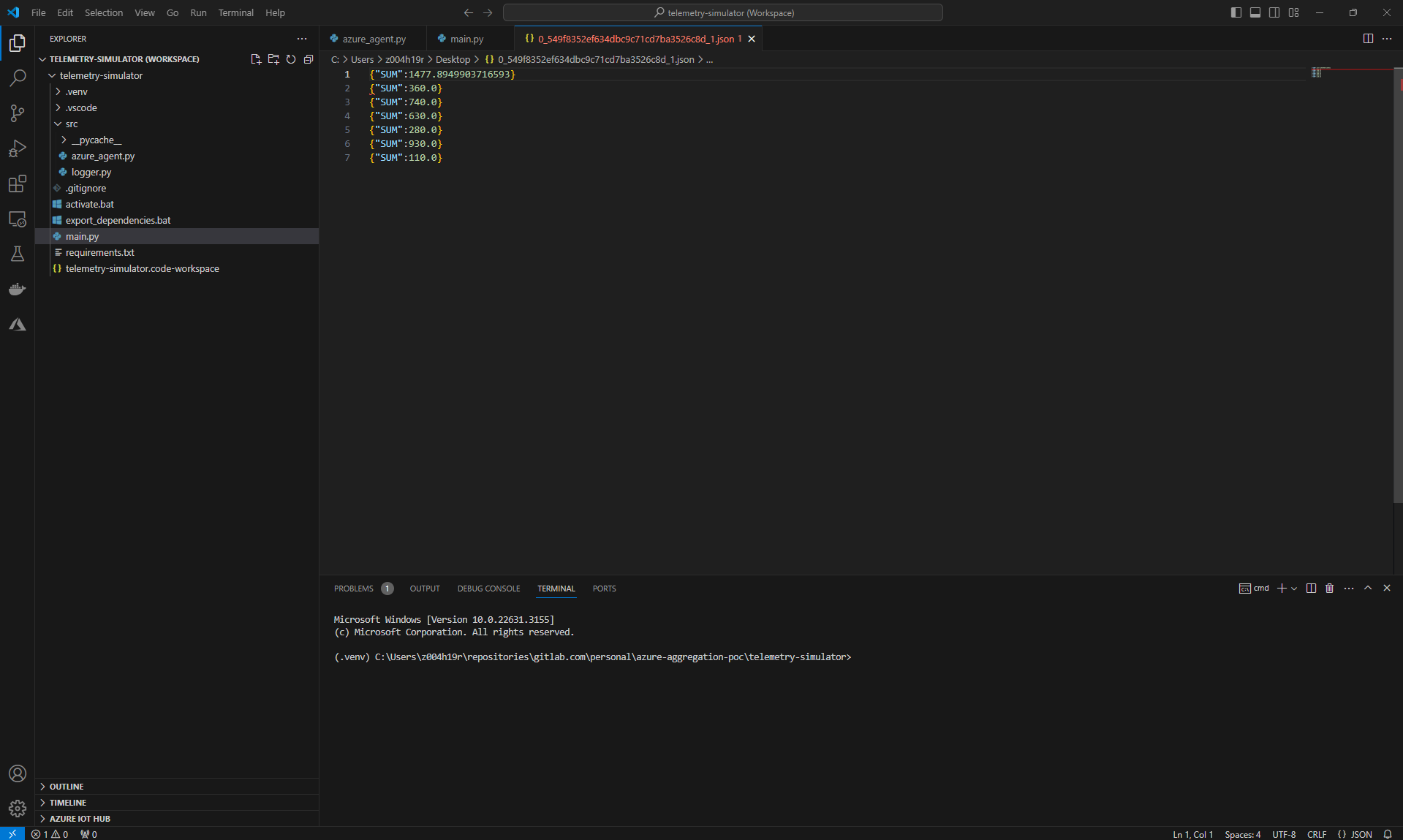1403x840 pixels.
Task: Toggle the secondary sidebar
Action: 1274,12
